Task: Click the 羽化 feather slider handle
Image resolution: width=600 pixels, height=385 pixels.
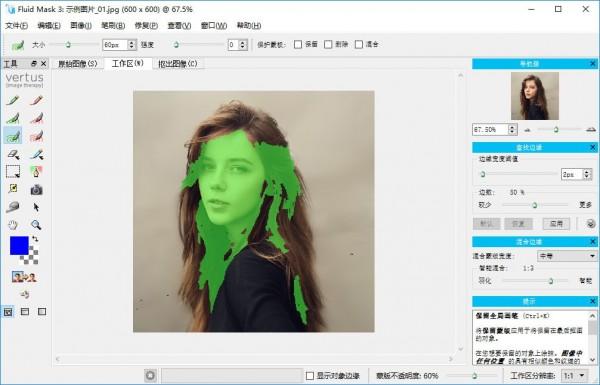Action: 551,281
